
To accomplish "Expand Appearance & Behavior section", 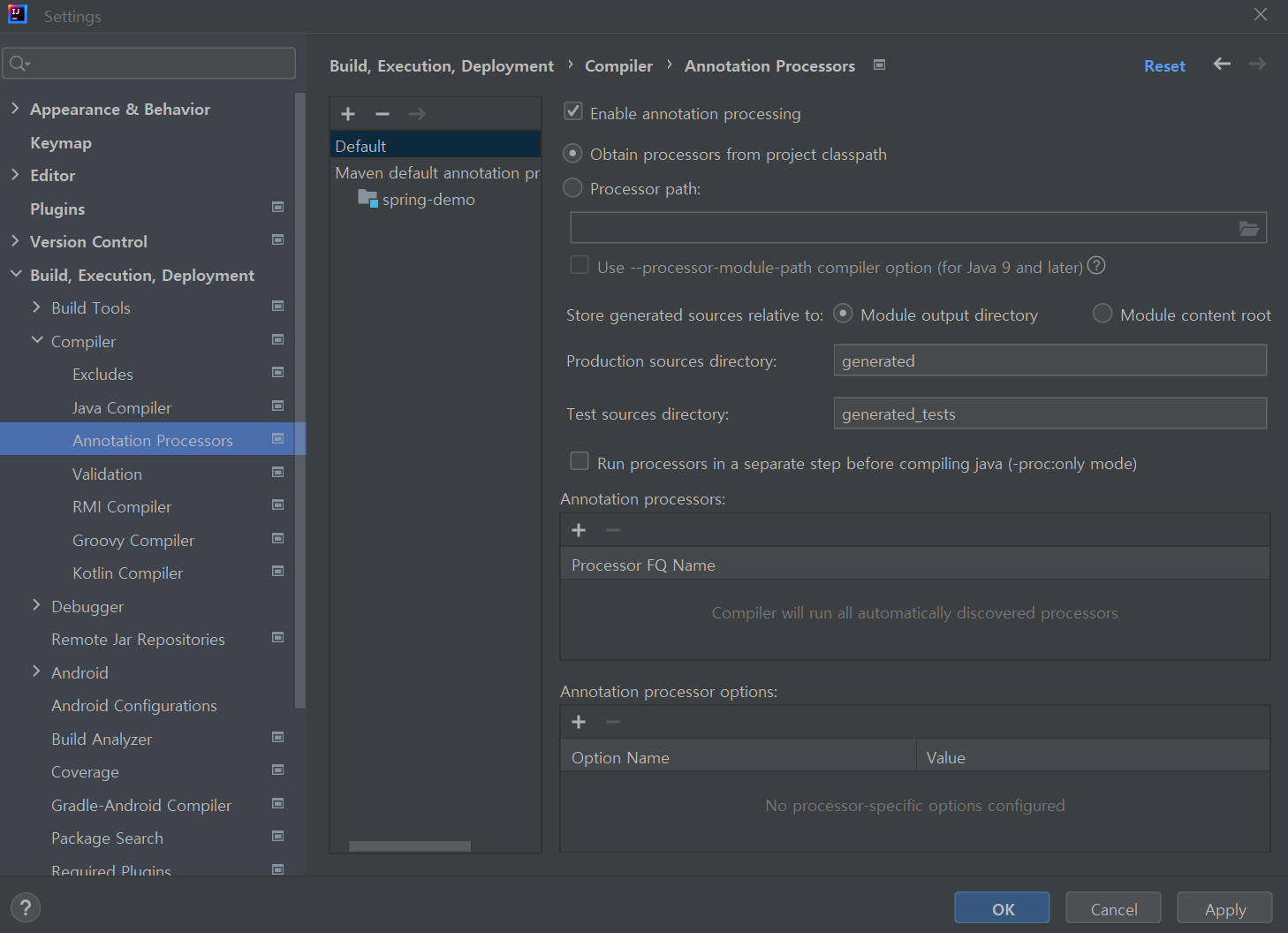I will [15, 108].
